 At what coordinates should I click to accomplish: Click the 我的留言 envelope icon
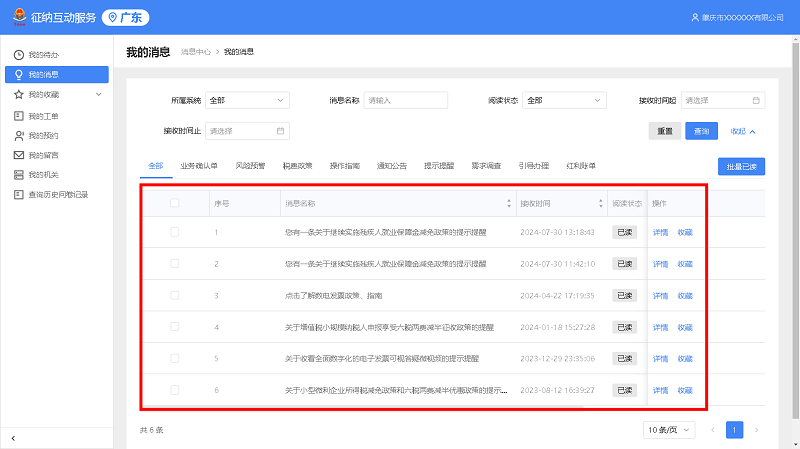pos(18,155)
